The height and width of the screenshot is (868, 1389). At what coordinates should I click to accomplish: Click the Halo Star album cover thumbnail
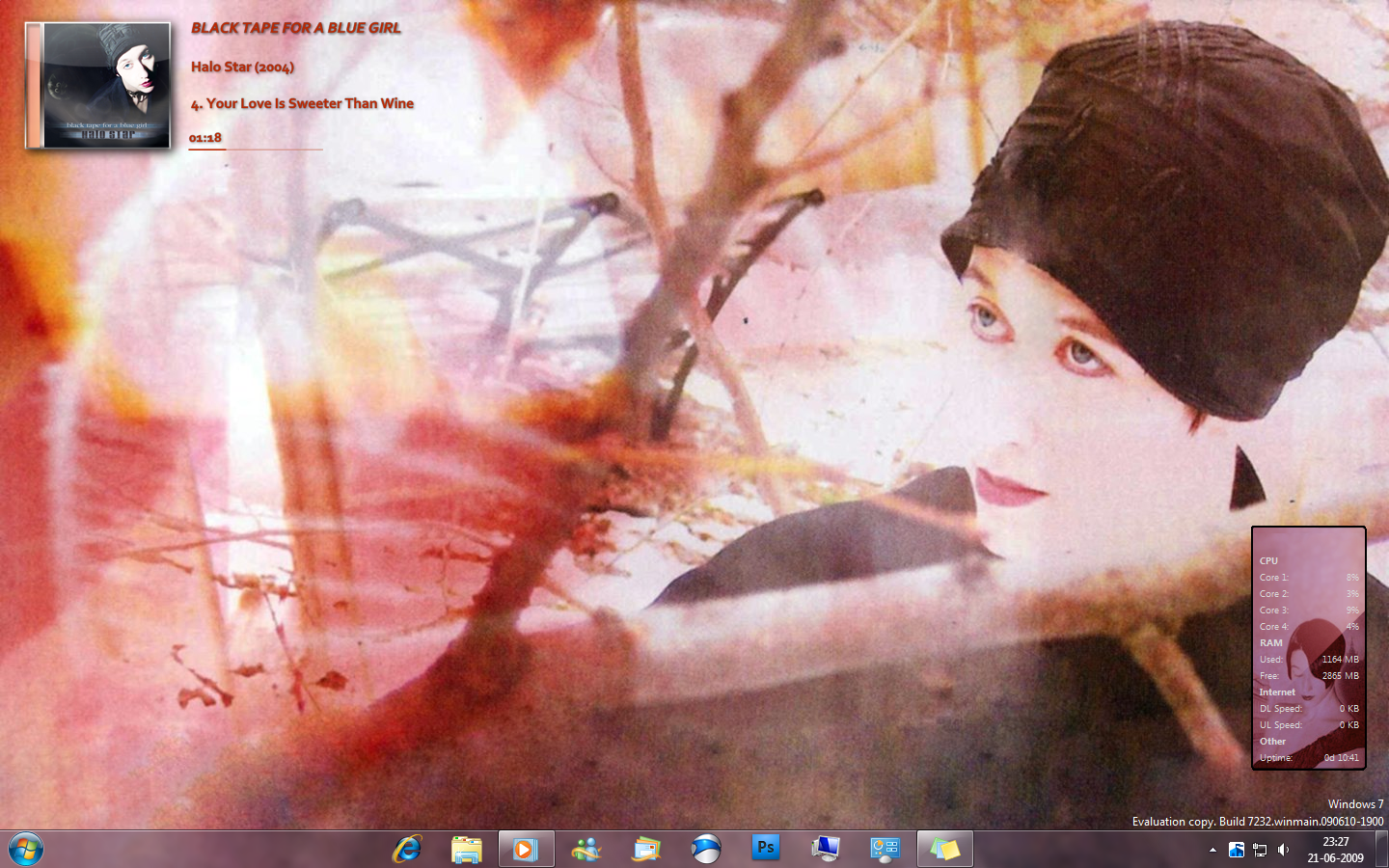coord(98,86)
